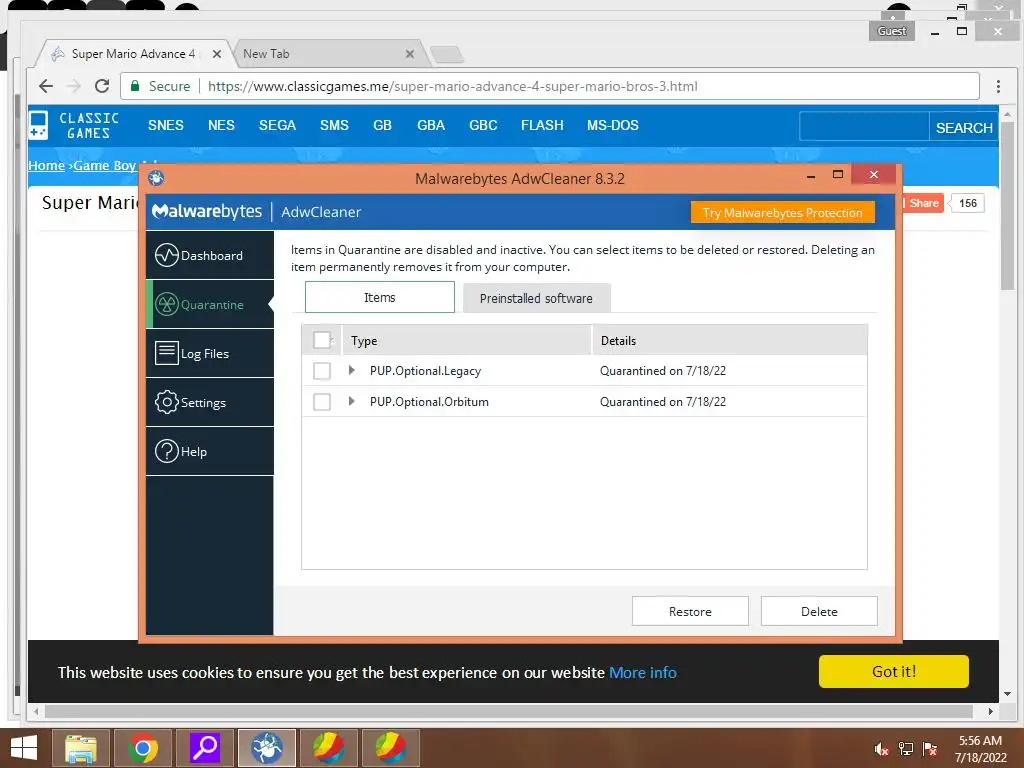This screenshot has height=768, width=1024.
Task: Select the AdwCleaner taskbar icon
Action: [x=267, y=748]
